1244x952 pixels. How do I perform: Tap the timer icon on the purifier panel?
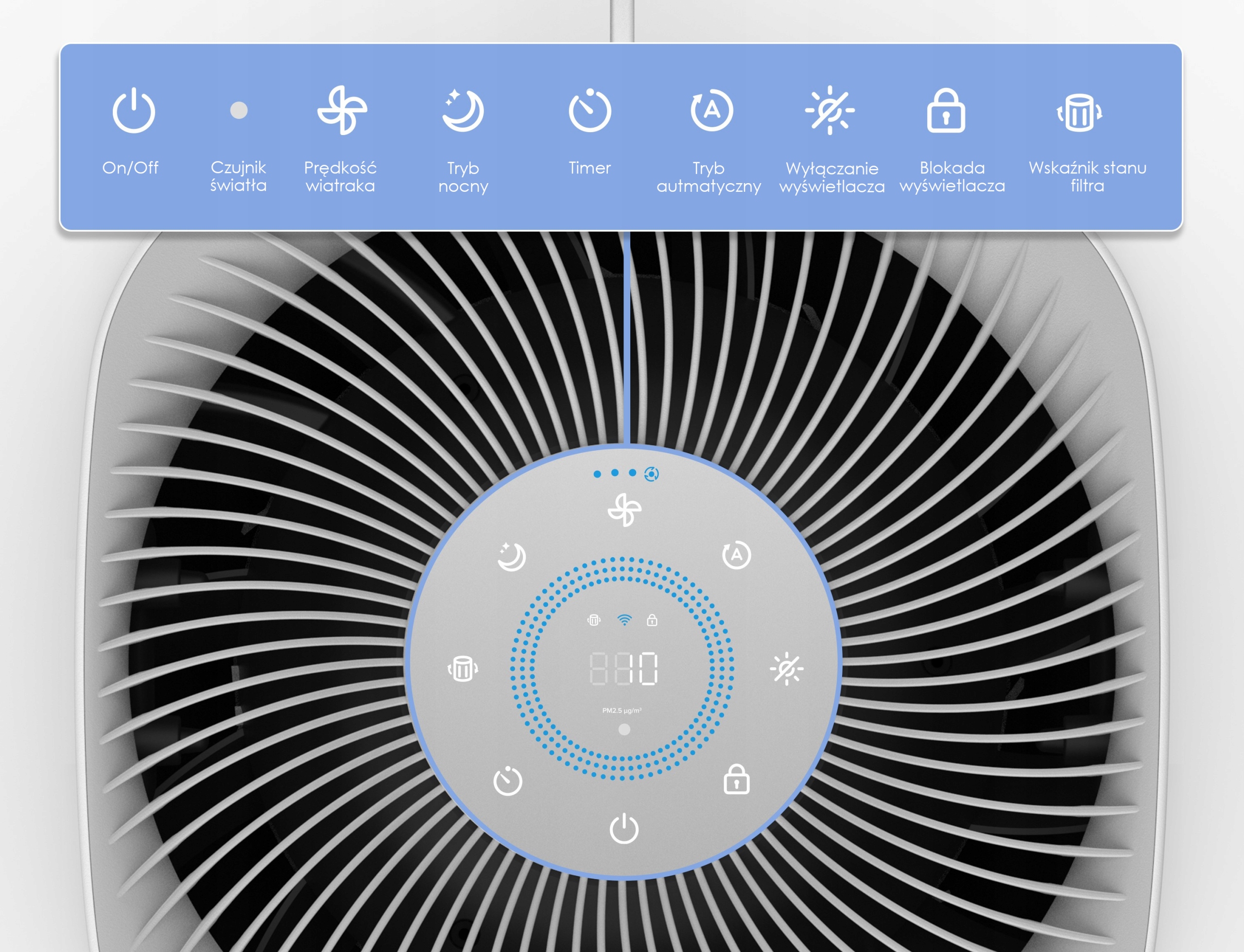click(x=507, y=782)
